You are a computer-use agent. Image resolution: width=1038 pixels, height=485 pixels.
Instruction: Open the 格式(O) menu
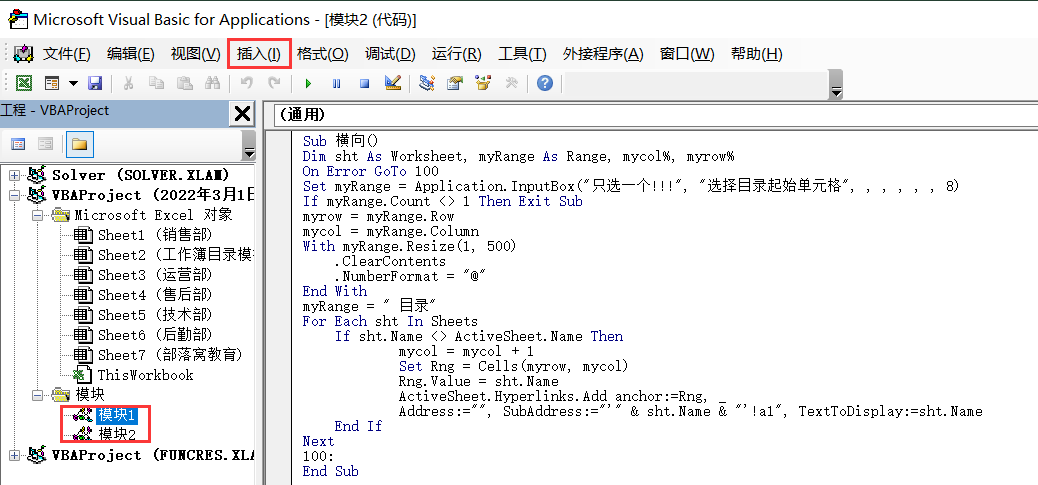322,54
